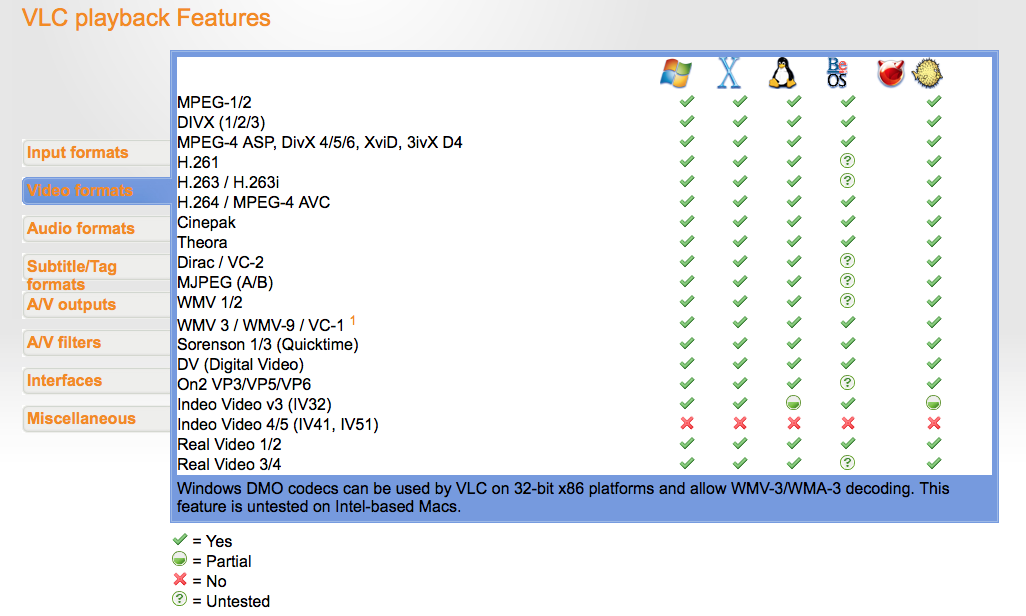This screenshot has height=616, width=1026.
Task: Show the A/V filters tab
Action: click(96, 342)
